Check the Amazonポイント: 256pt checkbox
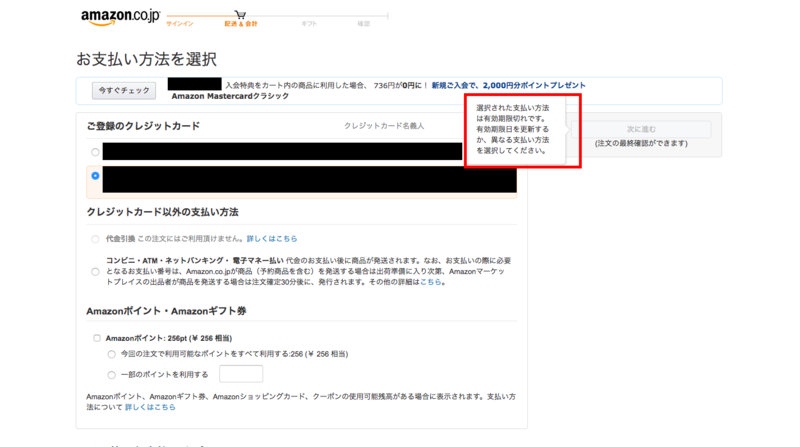Image resolution: width=800 pixels, height=447 pixels. [x=96, y=338]
